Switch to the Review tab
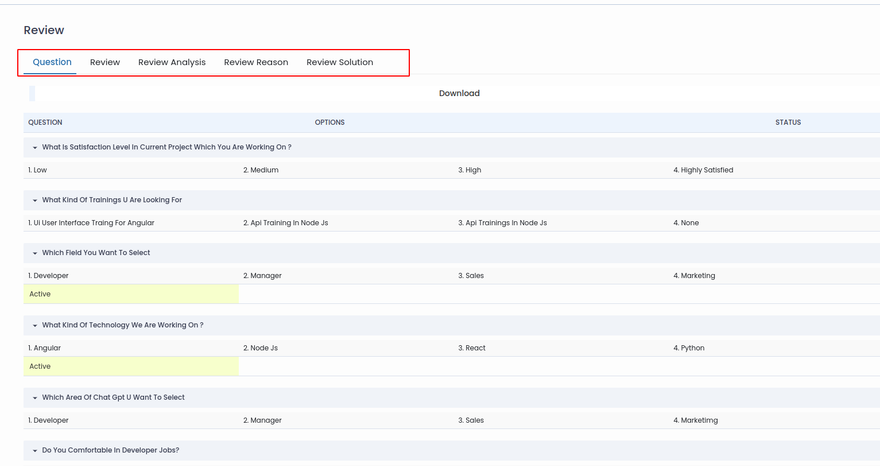 105,62
